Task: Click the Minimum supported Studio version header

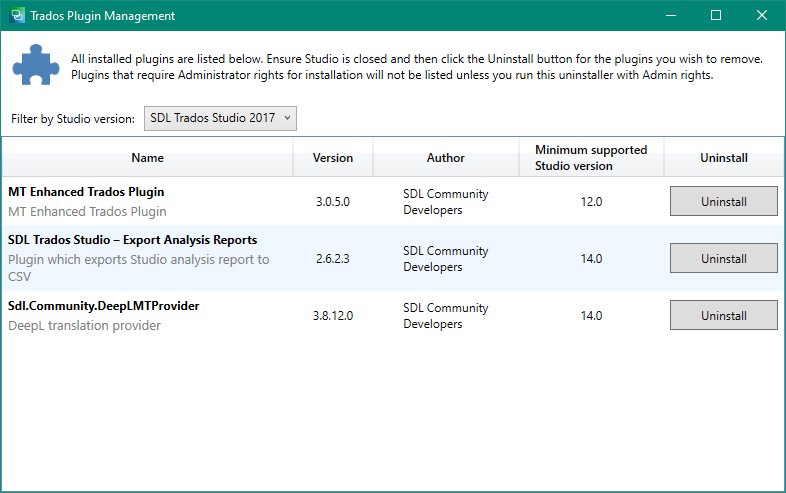Action: pyautogui.click(x=591, y=157)
